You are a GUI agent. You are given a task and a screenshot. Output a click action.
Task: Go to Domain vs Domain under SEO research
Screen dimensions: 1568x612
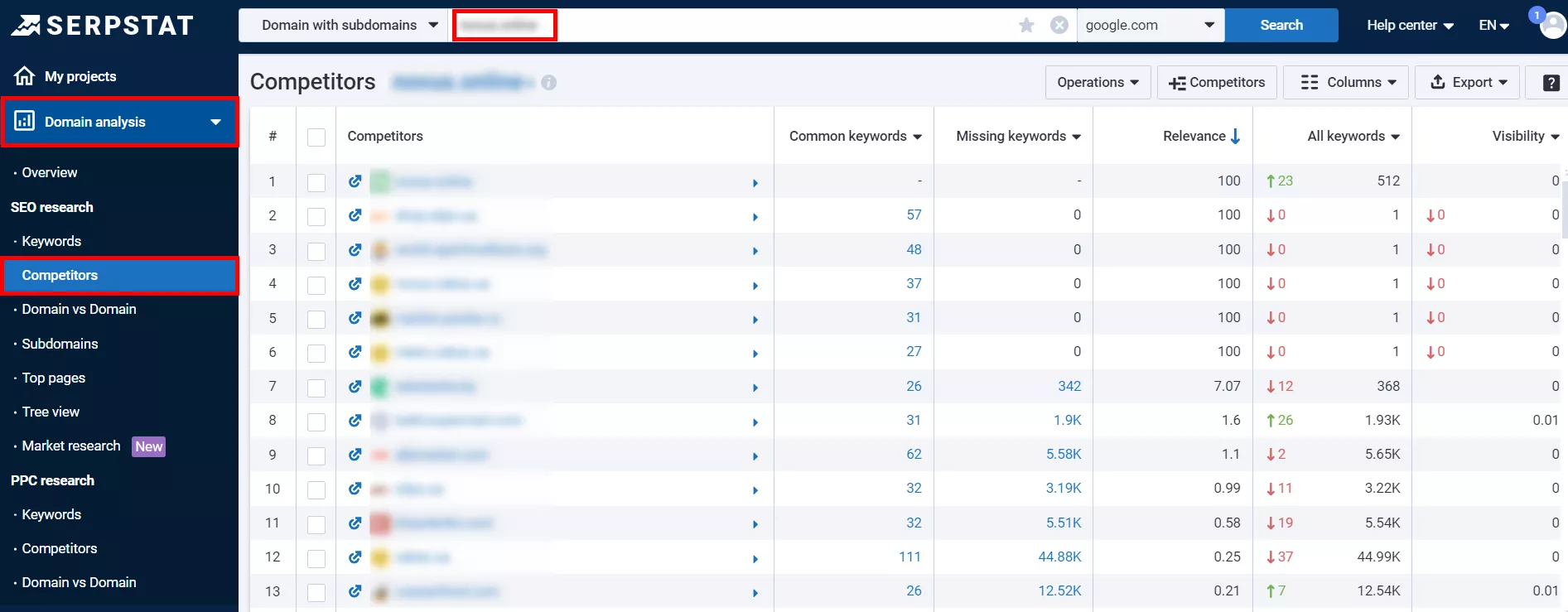coord(79,309)
